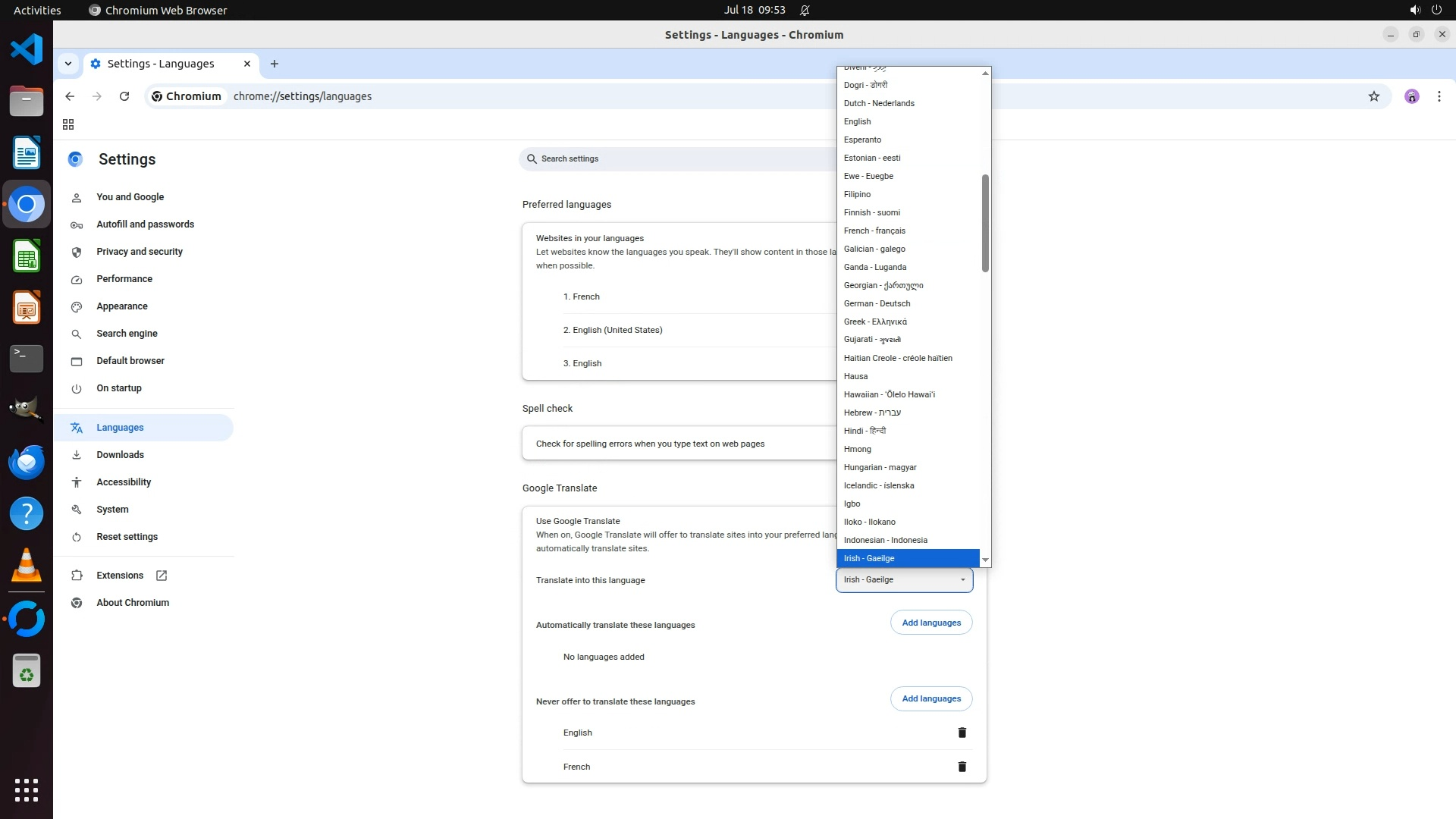Pick Finnish - suomi option

(871, 212)
